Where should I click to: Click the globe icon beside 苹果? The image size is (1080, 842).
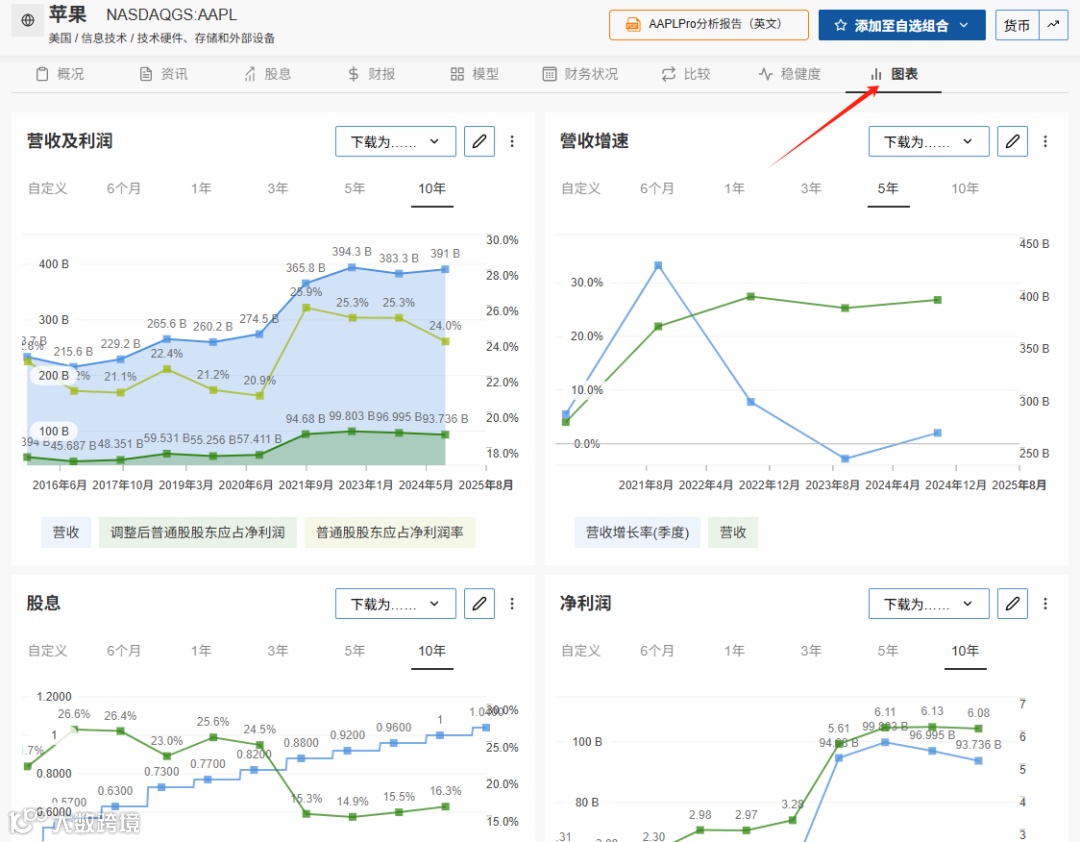tap(28, 20)
